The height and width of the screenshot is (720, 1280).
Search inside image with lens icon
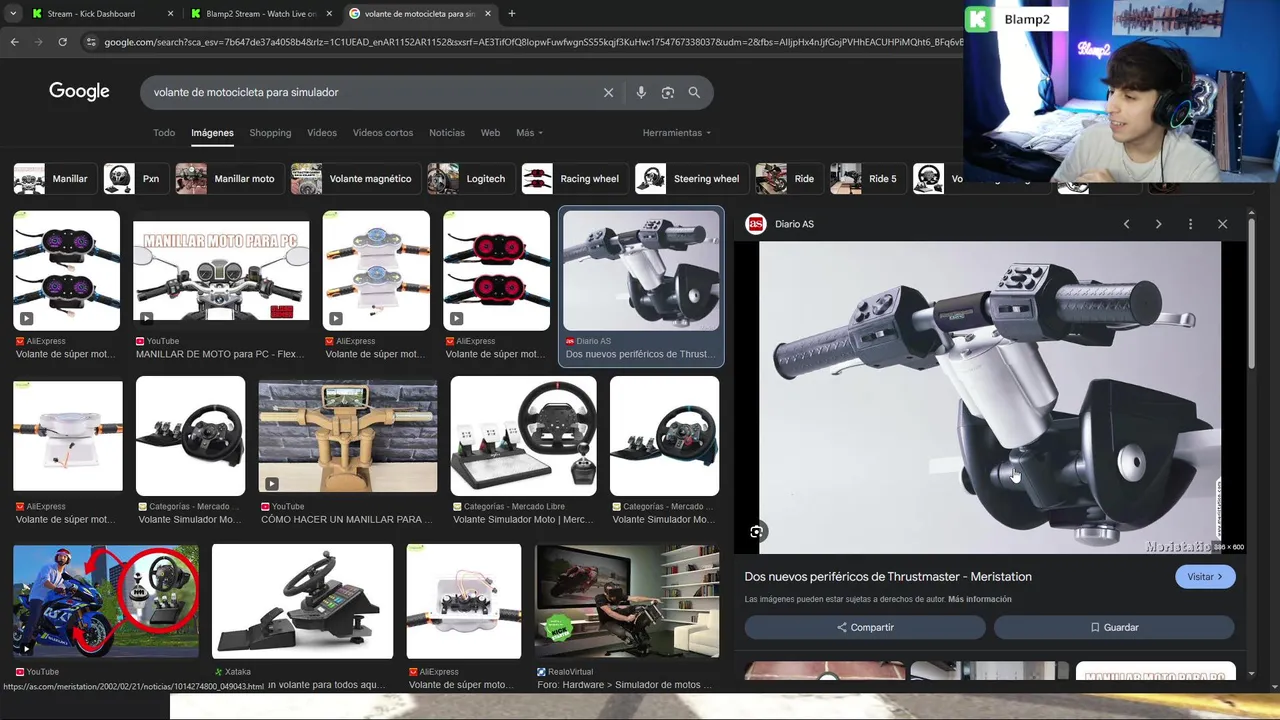pos(757,532)
